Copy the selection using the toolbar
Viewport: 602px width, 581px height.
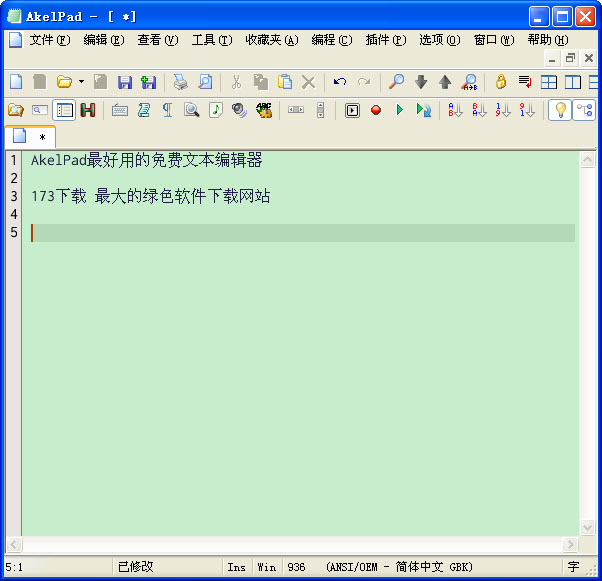coord(261,82)
